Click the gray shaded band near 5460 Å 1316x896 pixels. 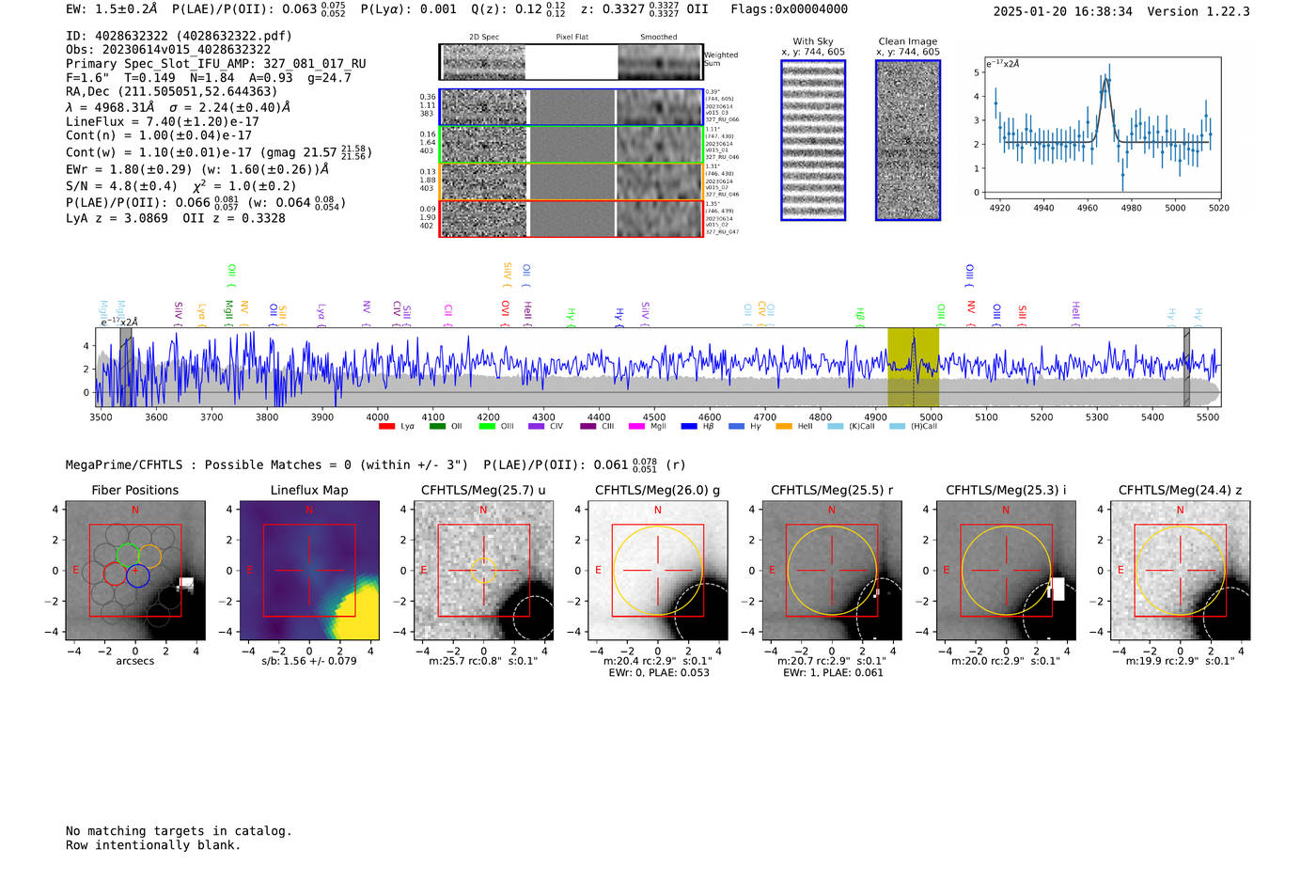1186,367
